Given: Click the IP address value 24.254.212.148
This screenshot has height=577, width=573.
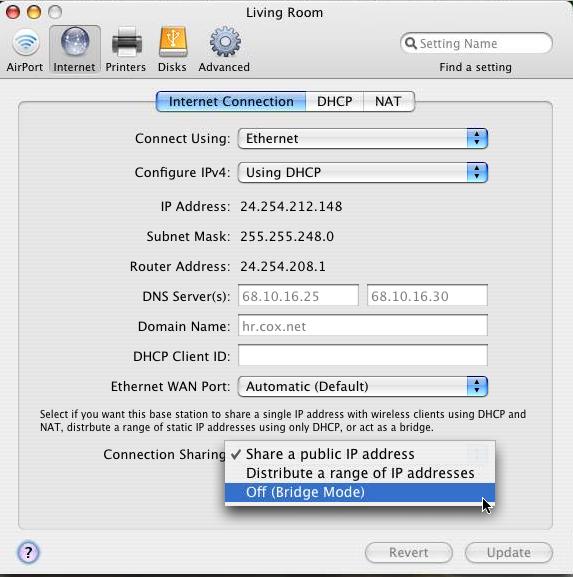Looking at the screenshot, I should click(291, 206).
